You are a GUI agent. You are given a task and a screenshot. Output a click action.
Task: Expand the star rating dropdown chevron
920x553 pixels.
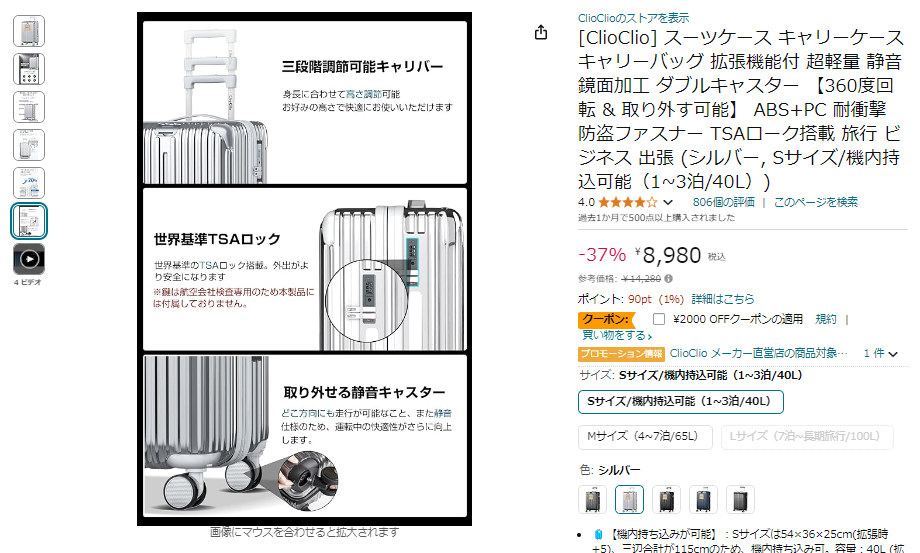click(668, 203)
